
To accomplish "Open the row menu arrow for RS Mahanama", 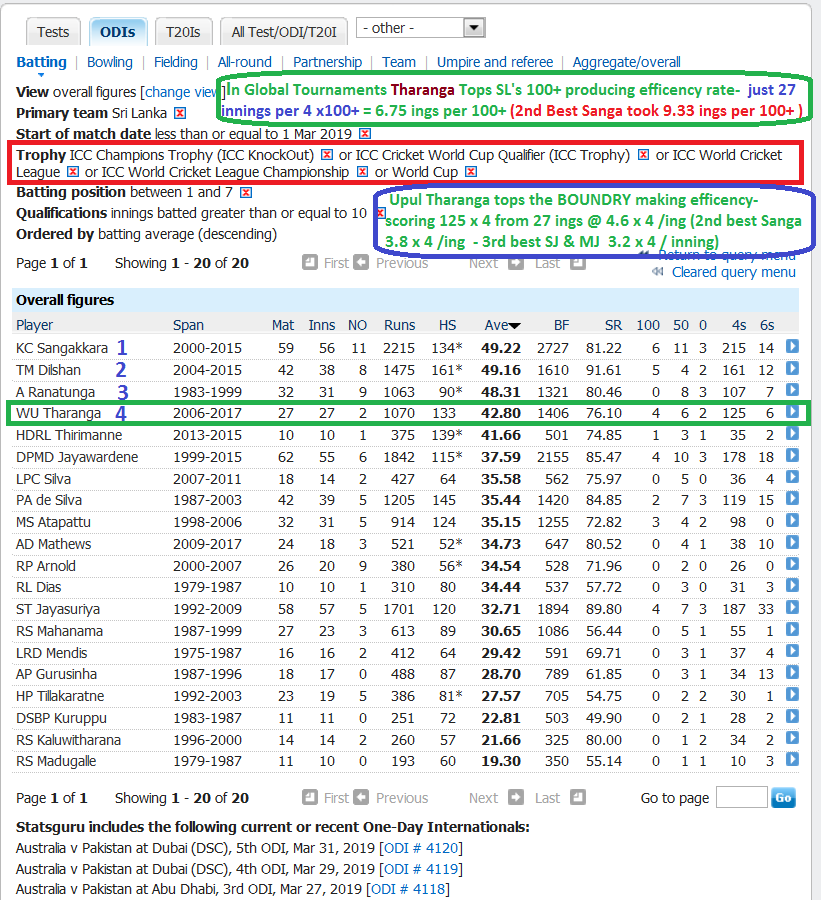I will tap(792, 629).
